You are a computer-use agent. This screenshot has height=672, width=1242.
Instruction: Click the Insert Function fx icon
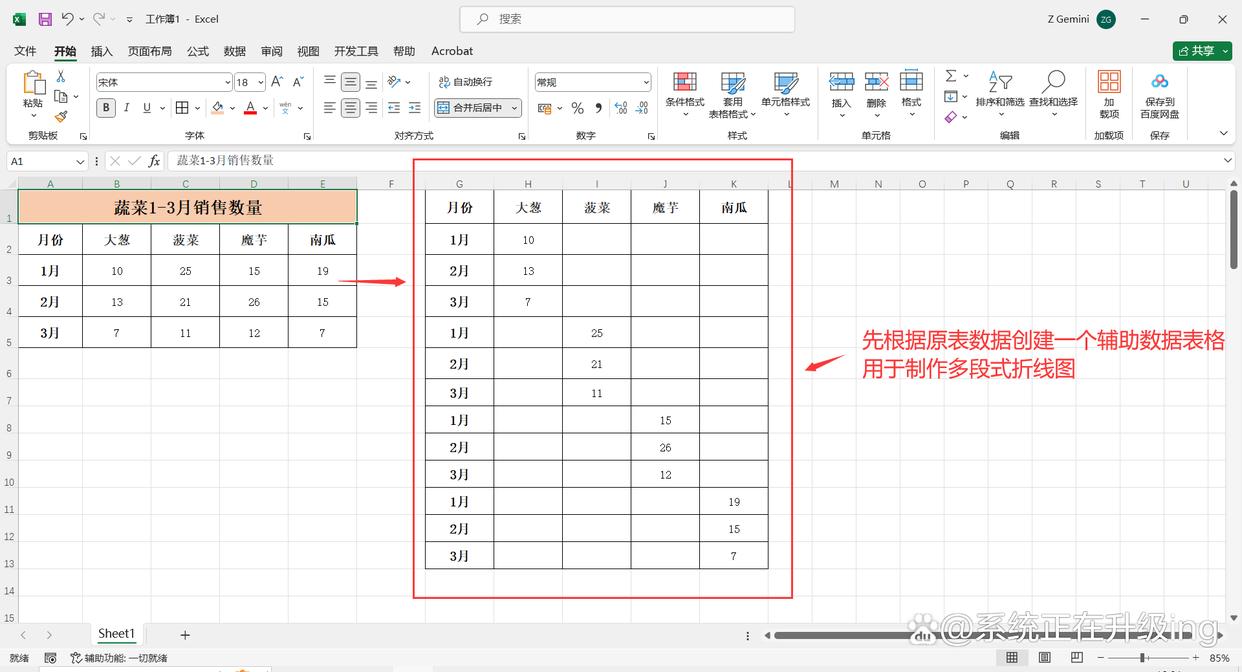point(154,161)
